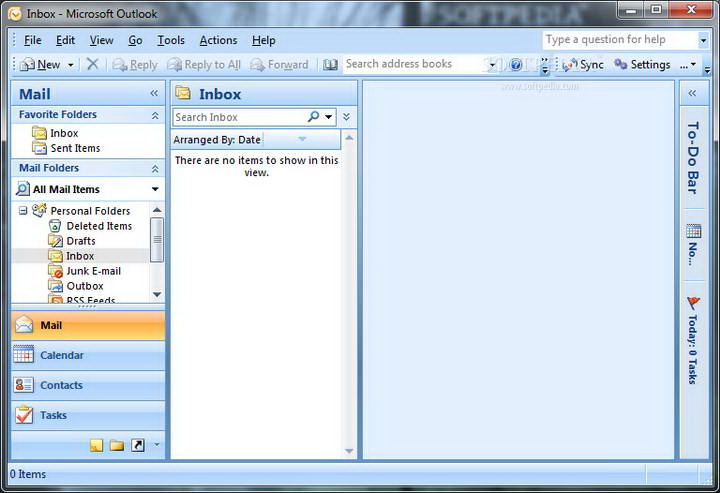Click the magnifier search icon
This screenshot has width=720, height=493.
(314, 117)
